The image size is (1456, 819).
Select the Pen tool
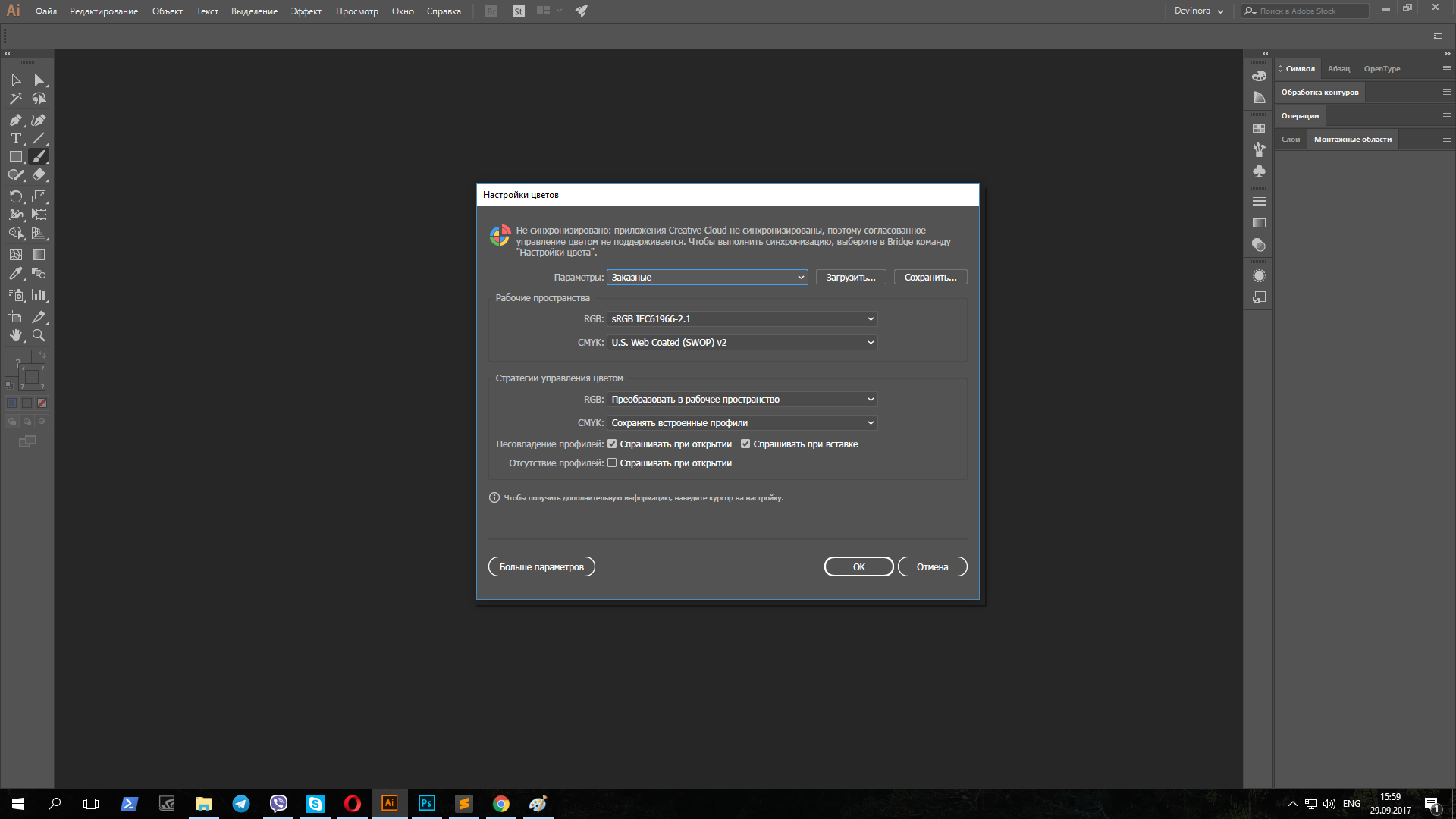[16, 120]
